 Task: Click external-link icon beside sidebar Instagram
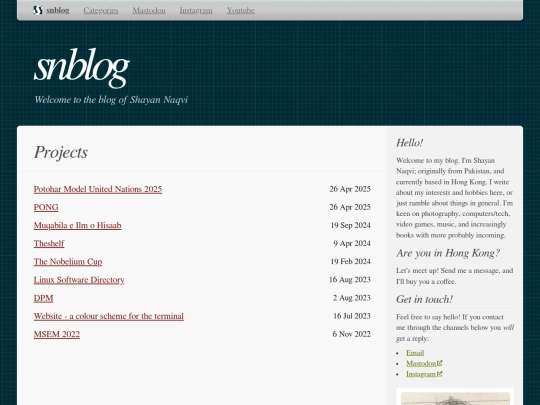point(439,374)
